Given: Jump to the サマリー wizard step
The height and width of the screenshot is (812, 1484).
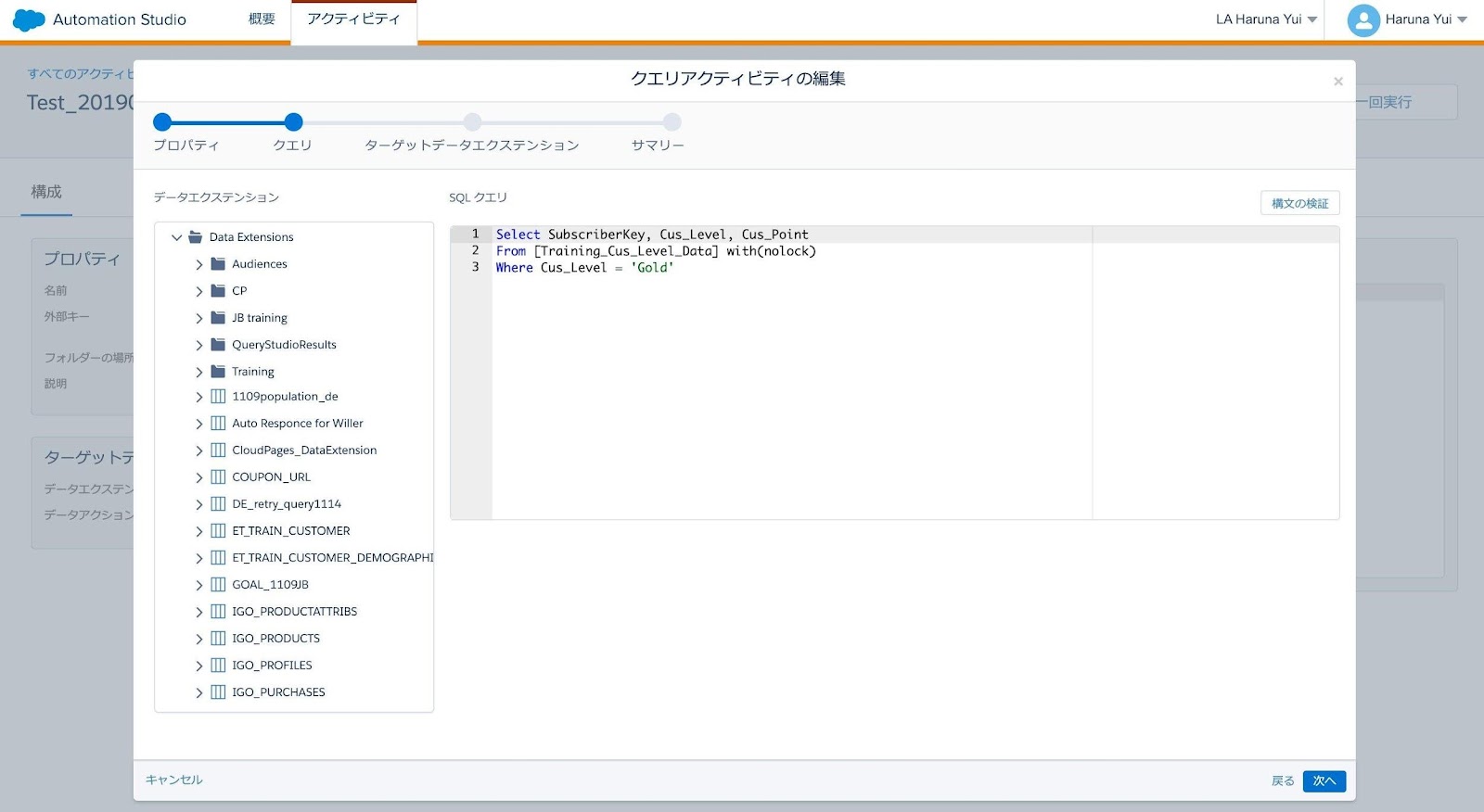Looking at the screenshot, I should click(672, 122).
